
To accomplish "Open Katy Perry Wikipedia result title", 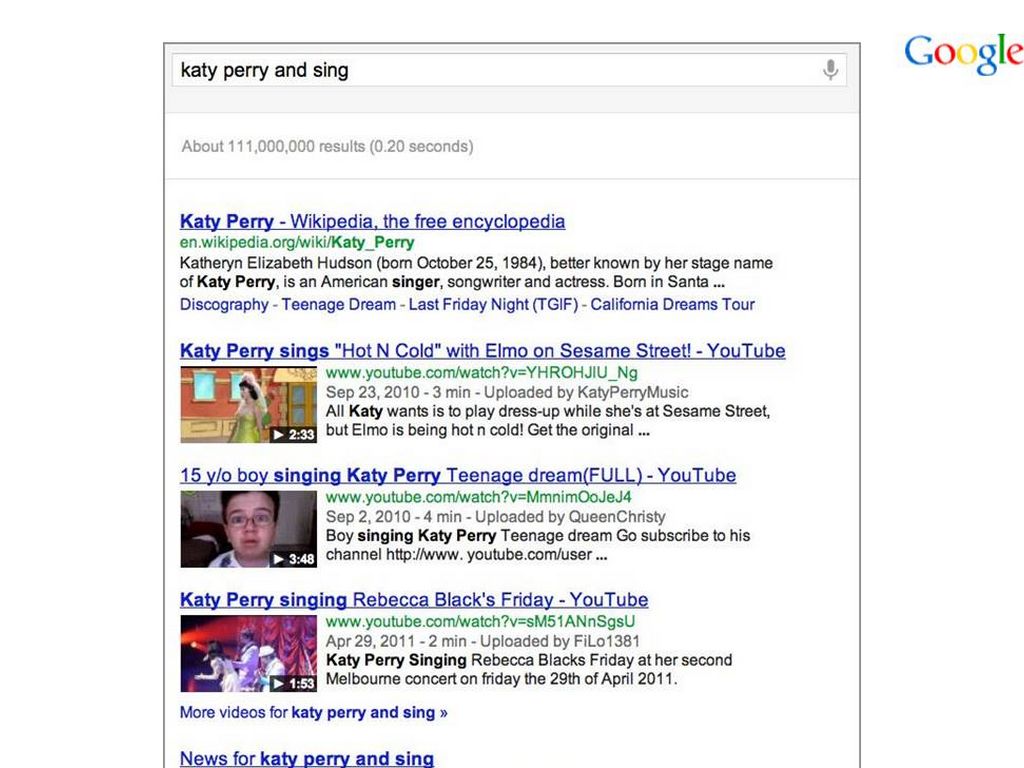I will 372,221.
